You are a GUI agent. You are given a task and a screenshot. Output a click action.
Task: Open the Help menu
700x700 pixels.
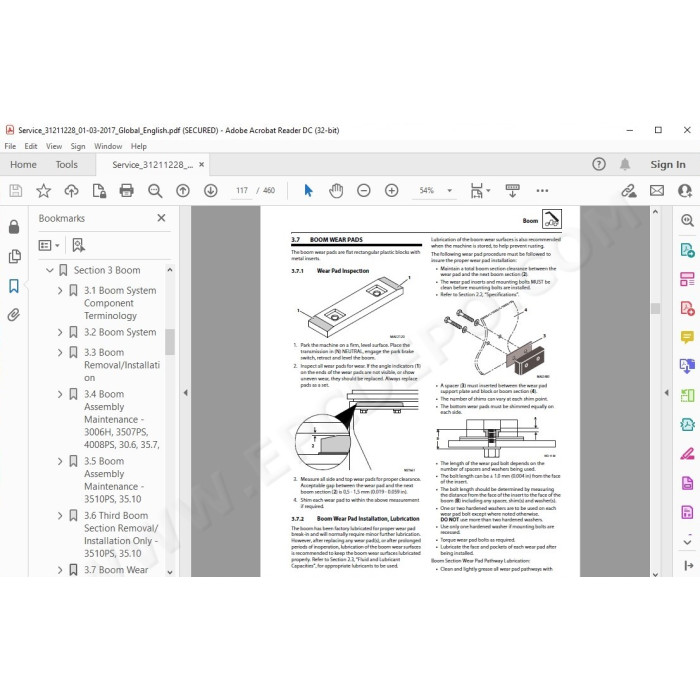(x=138, y=146)
